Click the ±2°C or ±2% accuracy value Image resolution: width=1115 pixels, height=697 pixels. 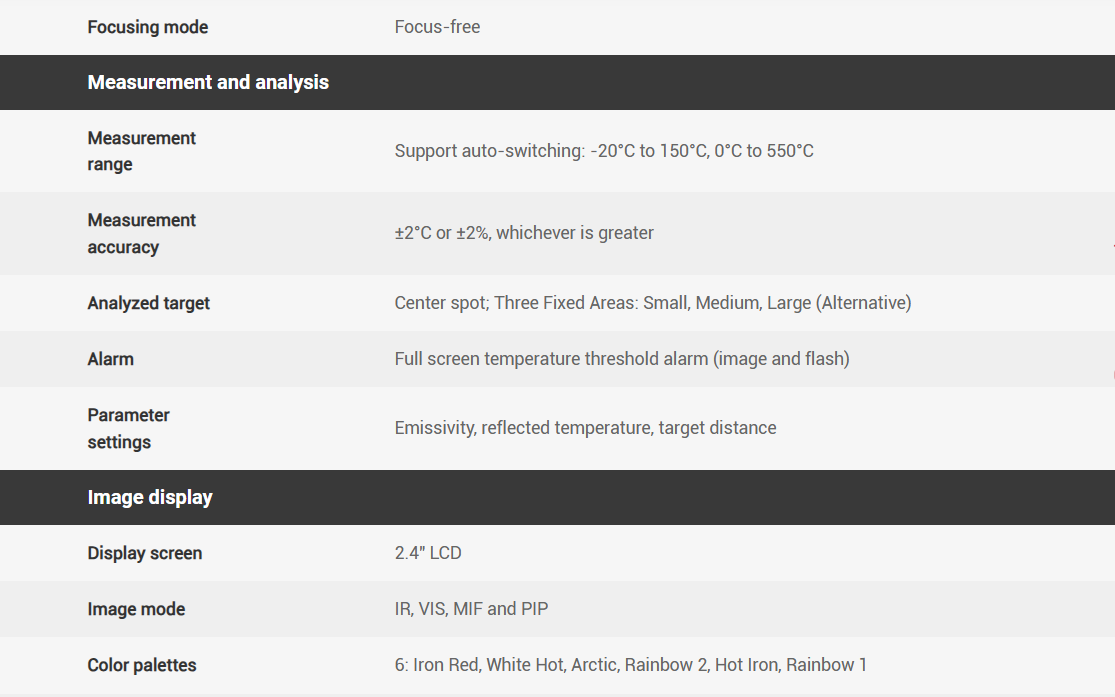(x=524, y=233)
